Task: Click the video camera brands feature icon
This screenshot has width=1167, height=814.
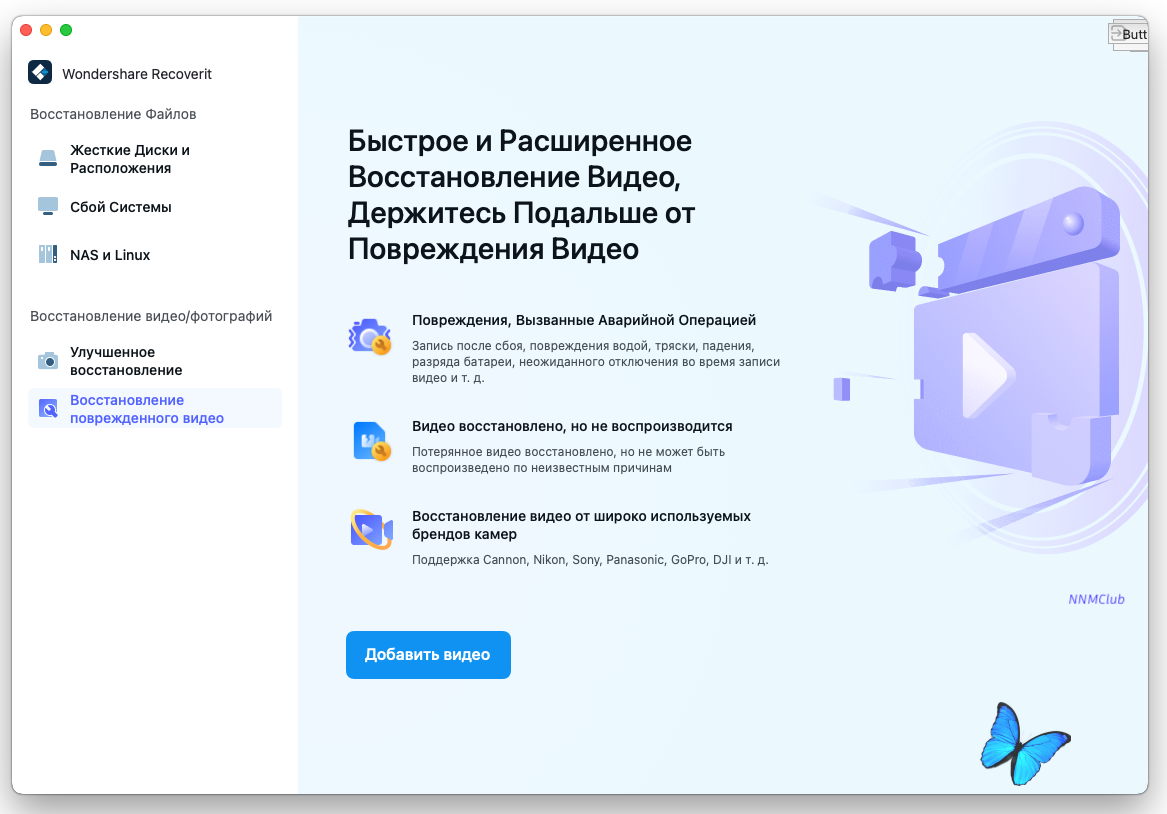Action: coord(371,530)
